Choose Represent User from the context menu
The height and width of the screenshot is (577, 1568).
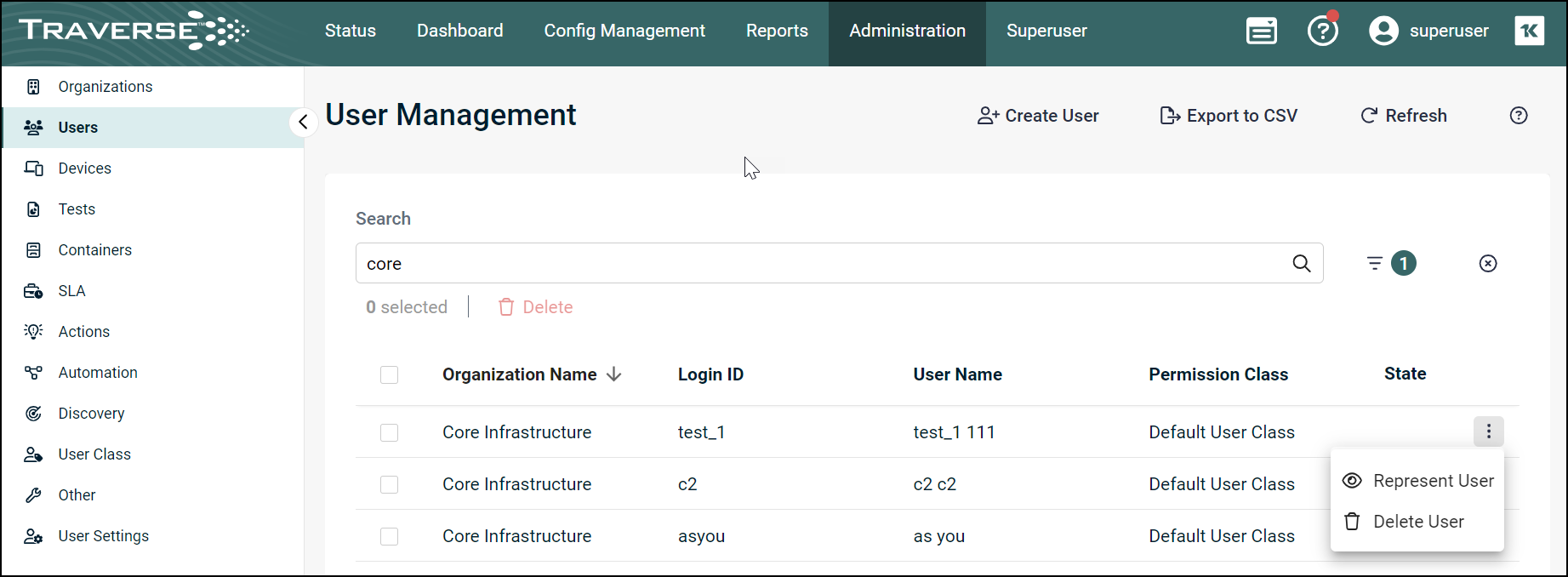pos(1417,481)
